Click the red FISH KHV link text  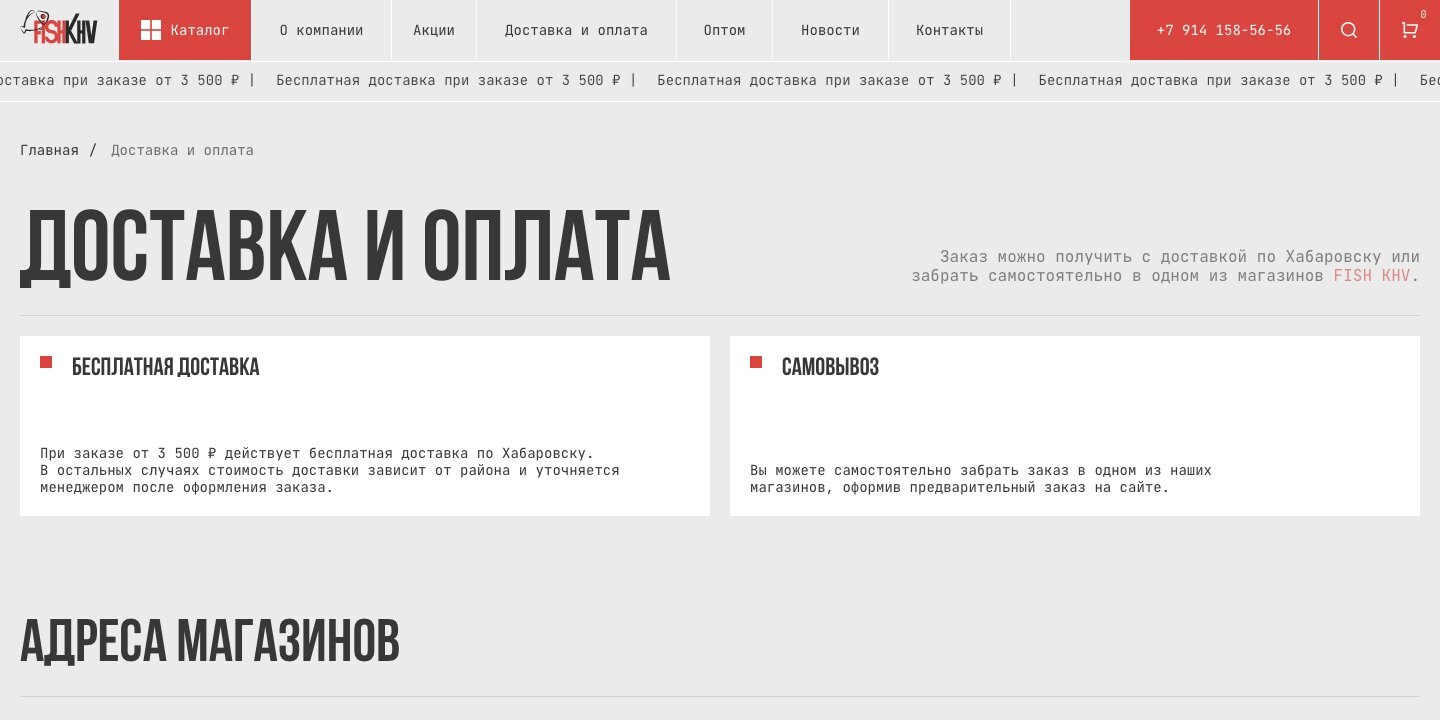(1371, 275)
